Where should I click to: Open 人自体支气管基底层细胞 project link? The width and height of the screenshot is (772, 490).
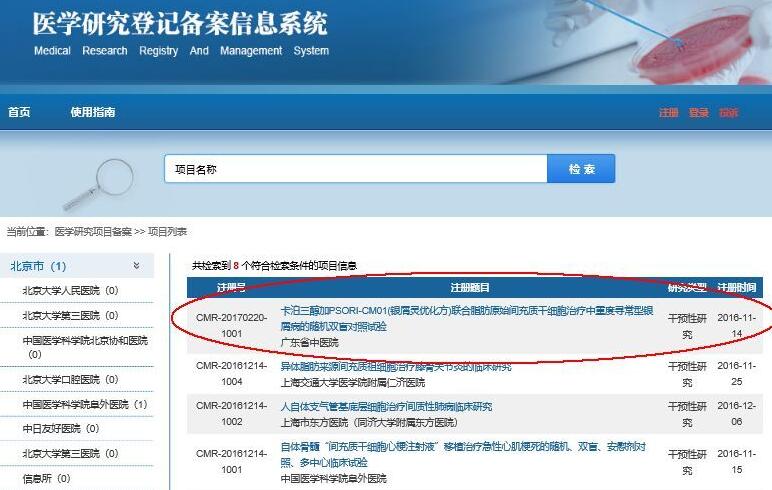tap(386, 407)
